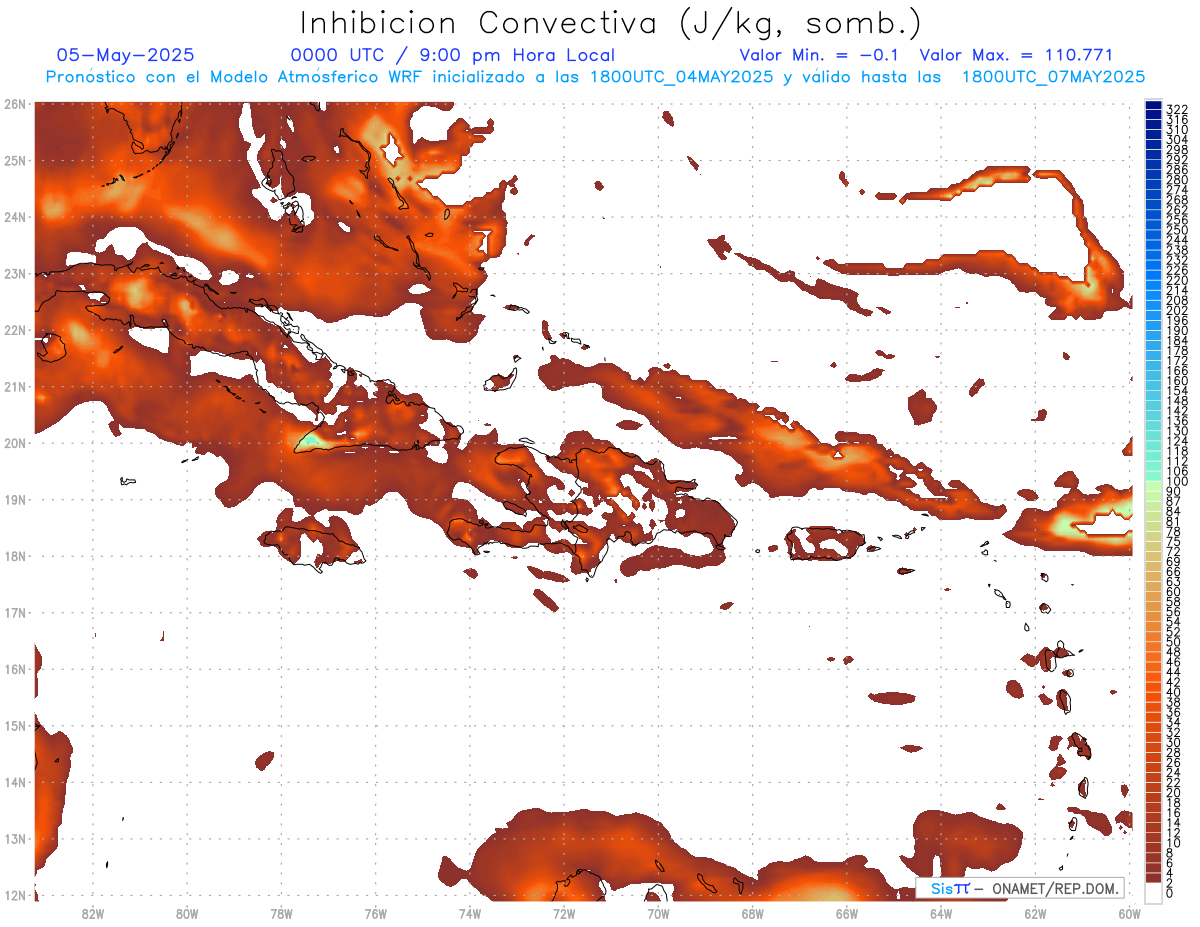This screenshot has height=927, width=1200.
Task: Click the 'Valor Min. = -0.1' text
Action: 821,55
